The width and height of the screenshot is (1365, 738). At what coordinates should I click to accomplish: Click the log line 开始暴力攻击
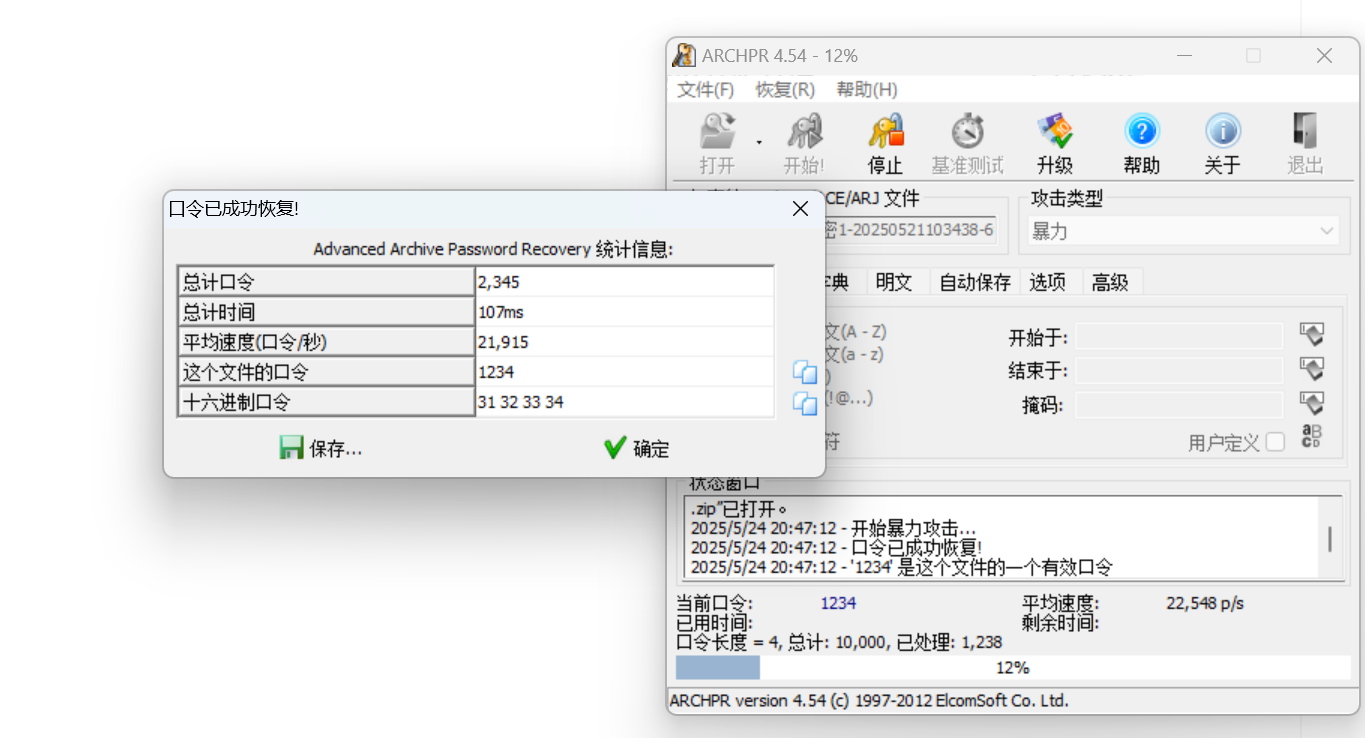click(x=834, y=529)
